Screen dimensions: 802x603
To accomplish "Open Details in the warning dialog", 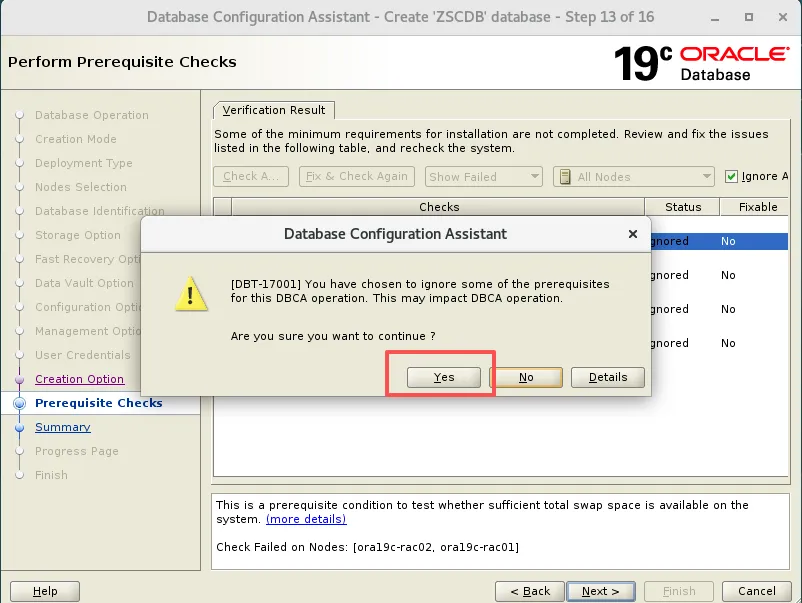I will (x=608, y=377).
